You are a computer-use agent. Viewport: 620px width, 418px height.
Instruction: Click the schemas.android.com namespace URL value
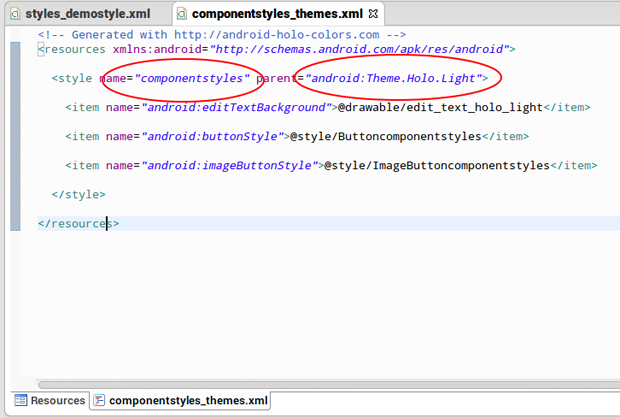359,49
